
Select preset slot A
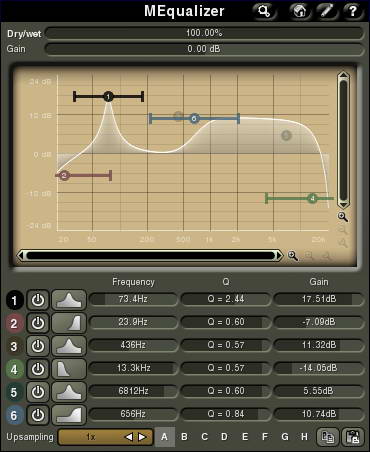(165, 437)
